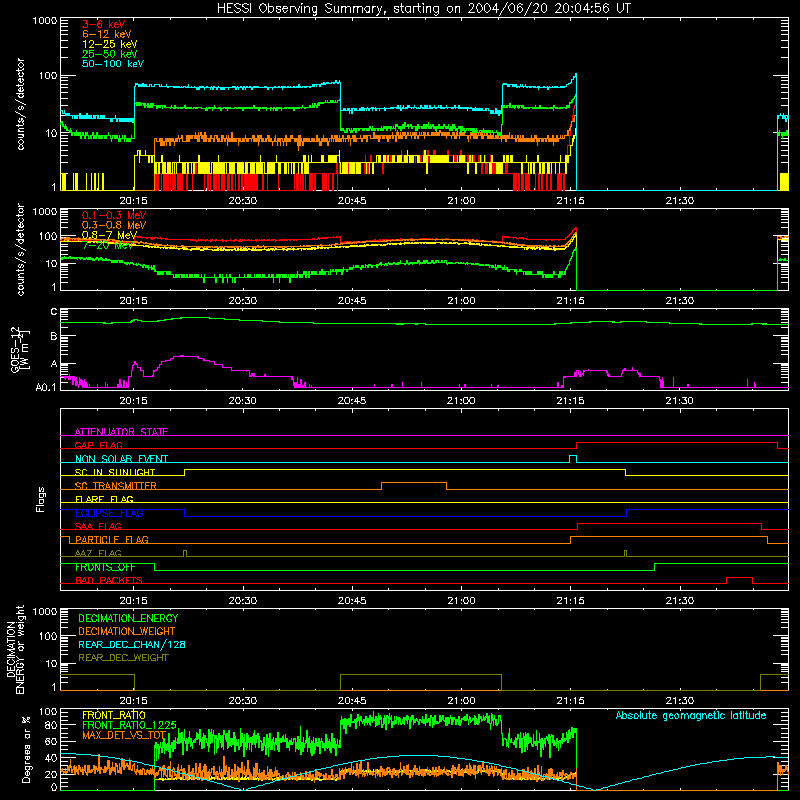Click the SC_IN_SUNLIGHT flag label
This screenshot has height=800, width=800.
click(x=115, y=472)
